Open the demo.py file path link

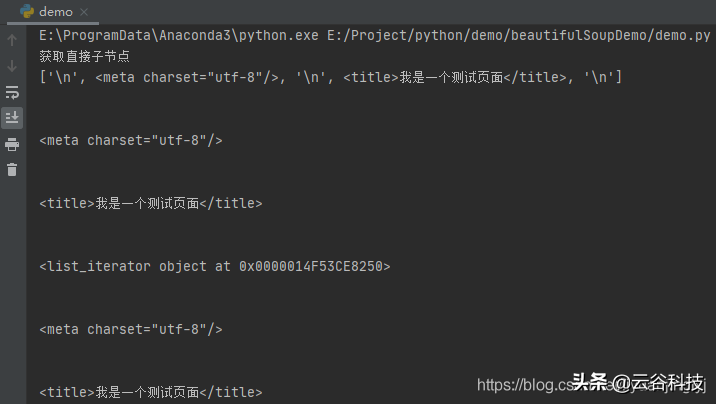click(x=519, y=35)
